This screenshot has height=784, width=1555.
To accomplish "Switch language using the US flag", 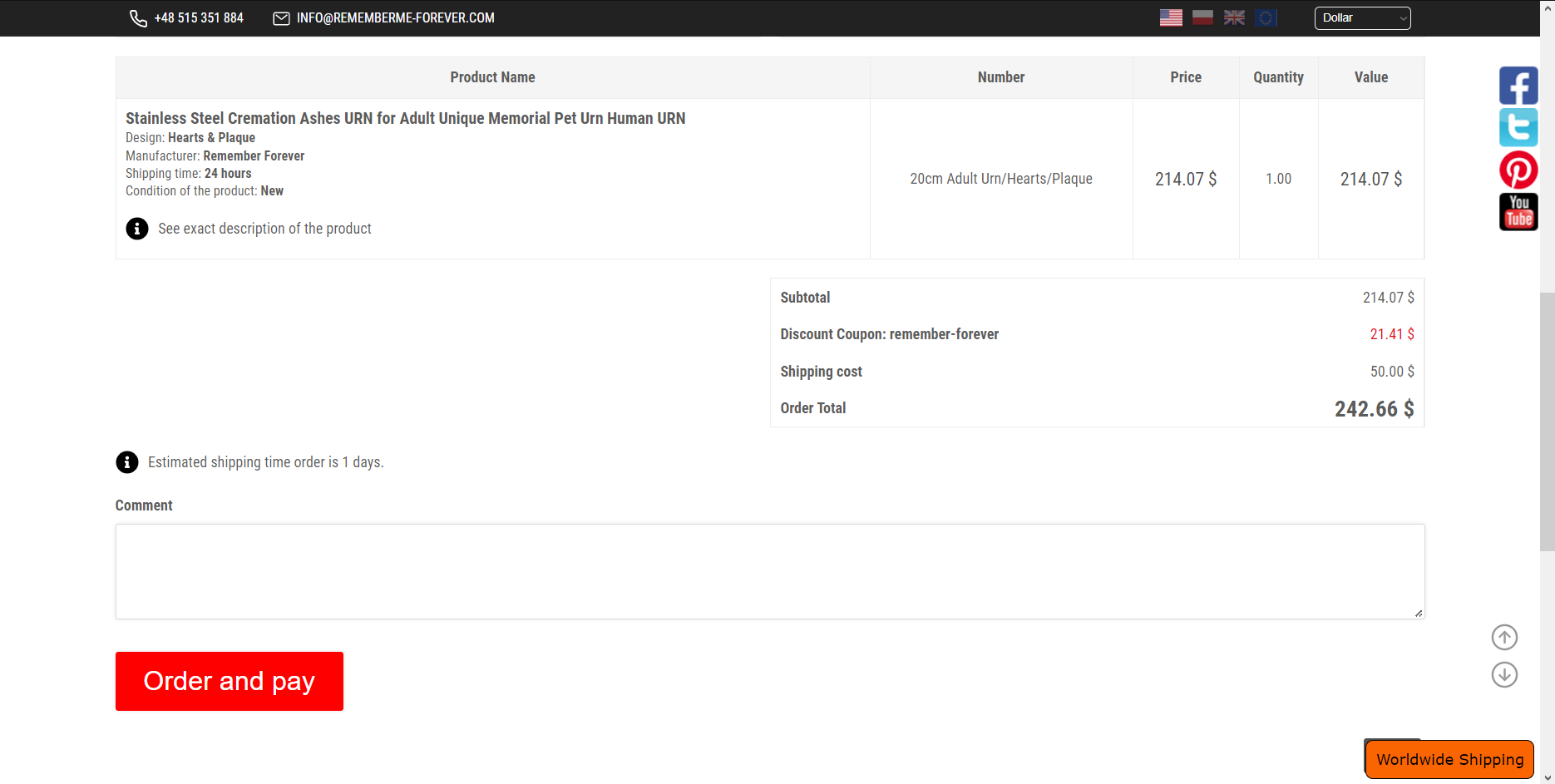I will coord(1171,17).
